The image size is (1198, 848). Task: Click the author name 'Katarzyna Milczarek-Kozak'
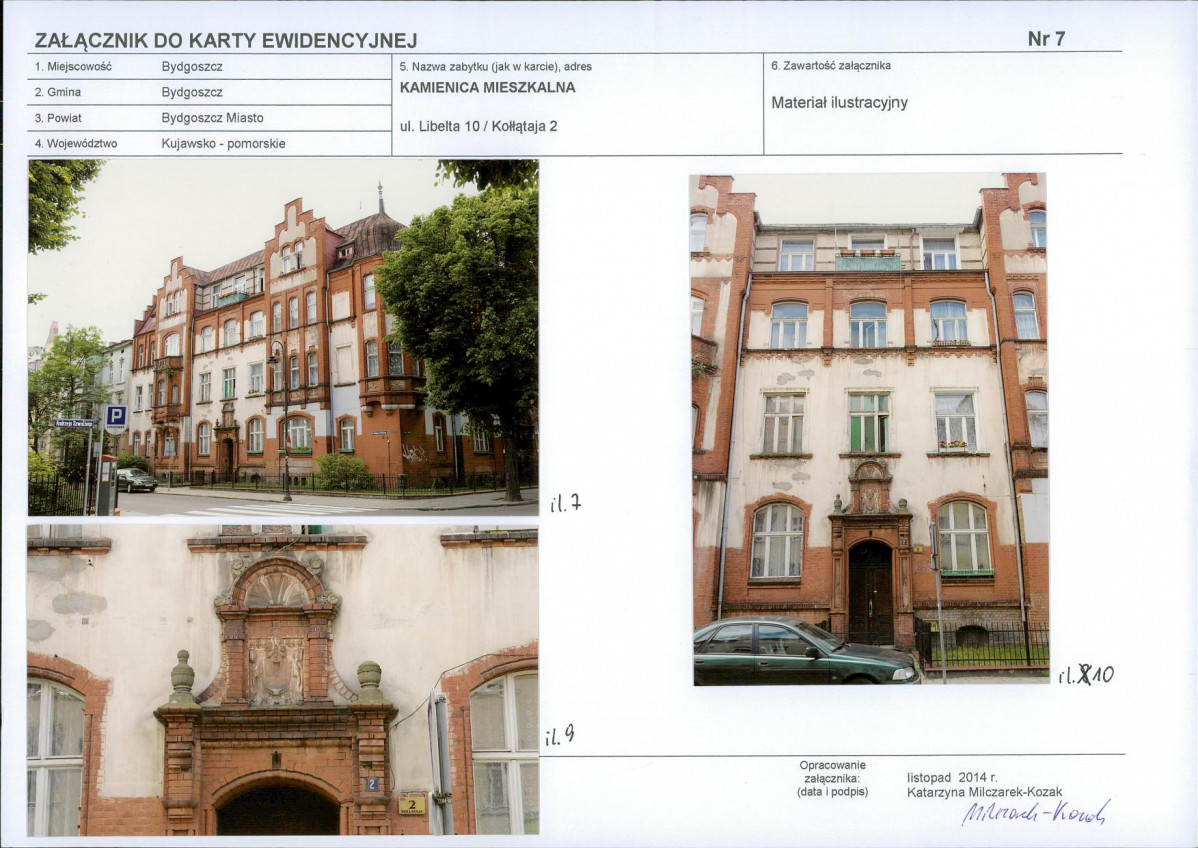point(984,792)
